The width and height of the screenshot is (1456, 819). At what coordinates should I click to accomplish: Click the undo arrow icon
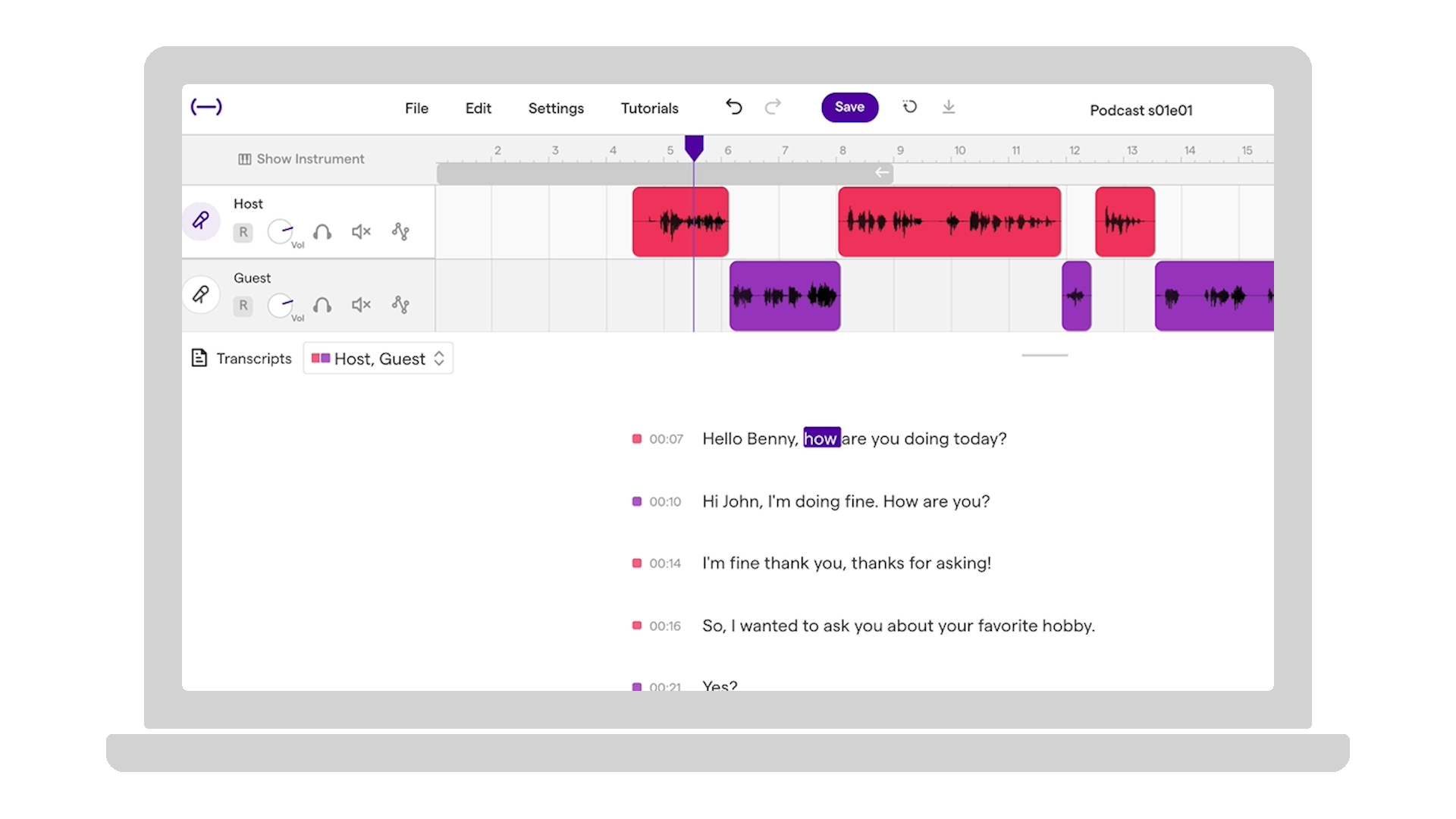(733, 107)
